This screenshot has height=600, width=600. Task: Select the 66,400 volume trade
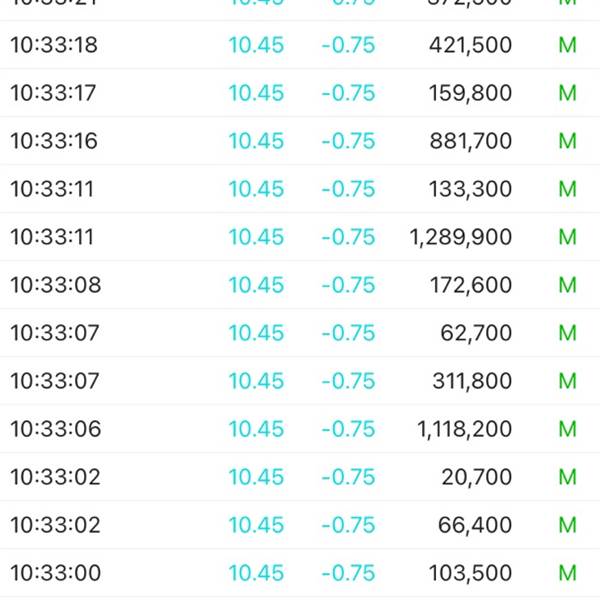tap(300, 525)
